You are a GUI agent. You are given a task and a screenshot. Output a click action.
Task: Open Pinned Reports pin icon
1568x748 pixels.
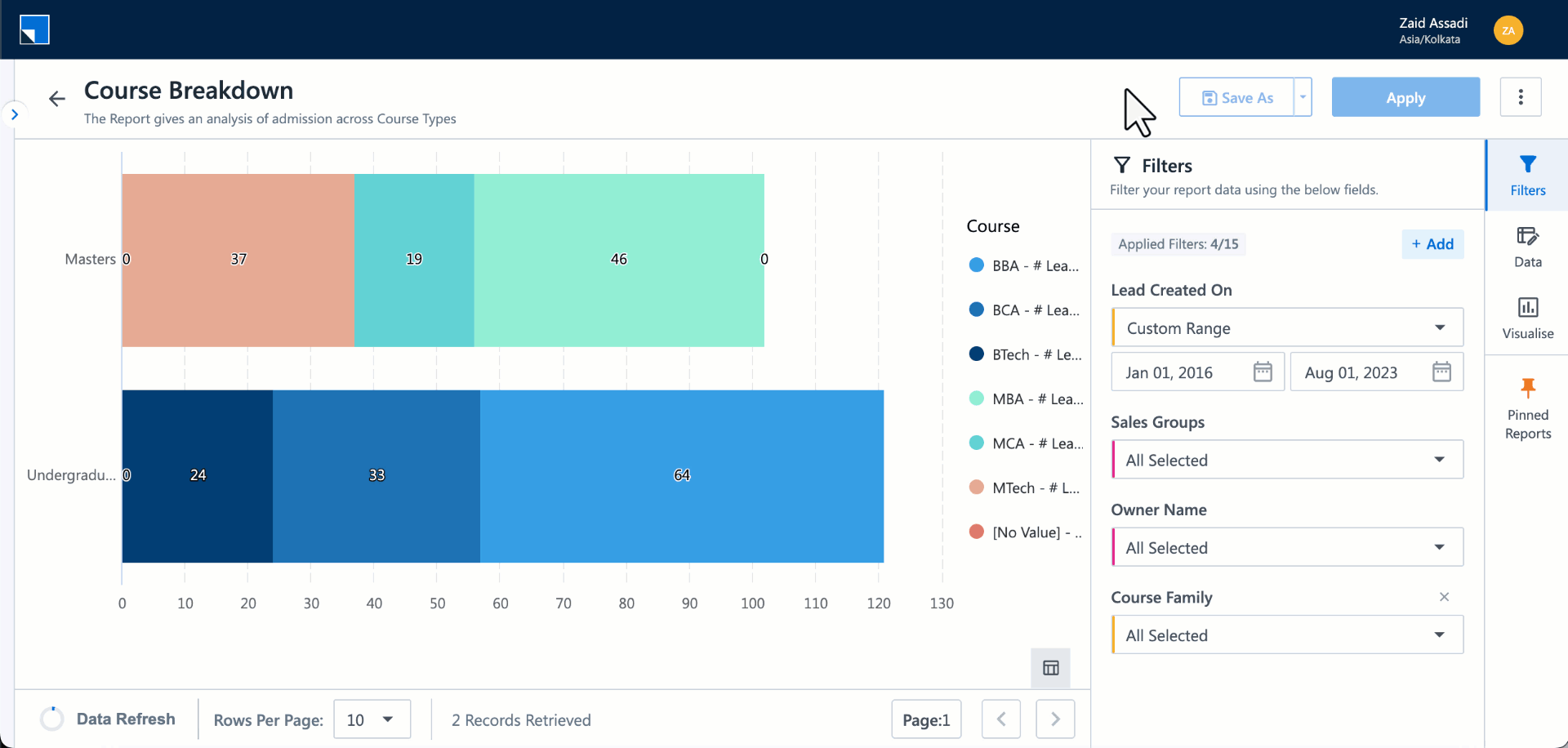click(x=1527, y=389)
